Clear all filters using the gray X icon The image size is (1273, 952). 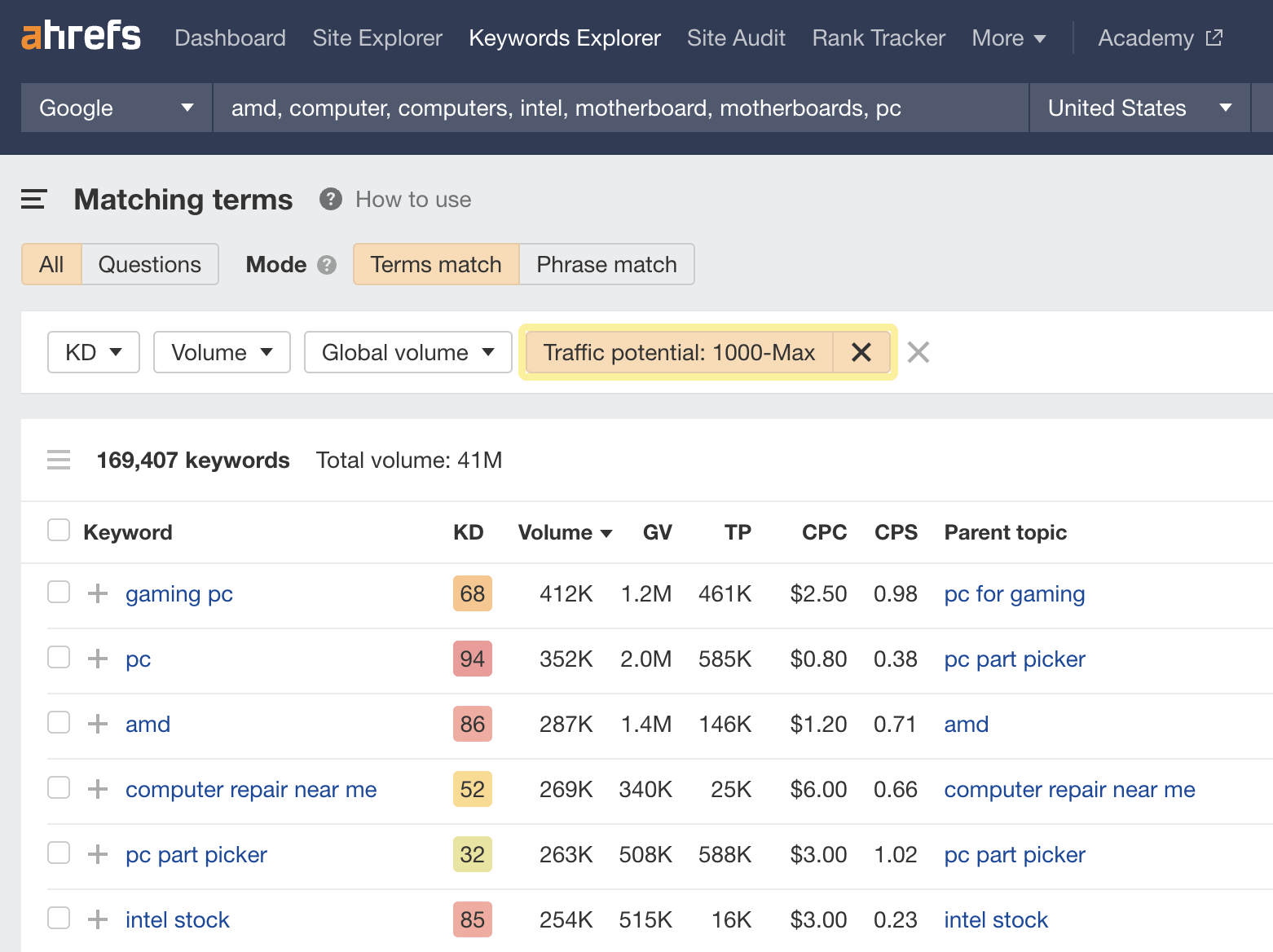[918, 352]
